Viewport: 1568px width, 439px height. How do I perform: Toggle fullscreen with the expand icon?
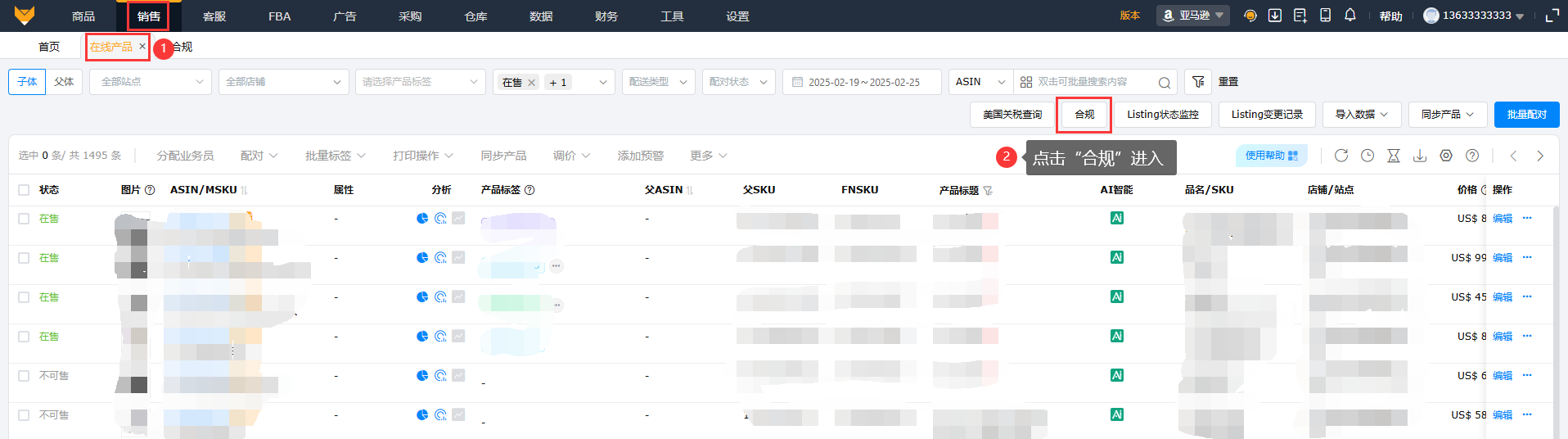[1552, 16]
